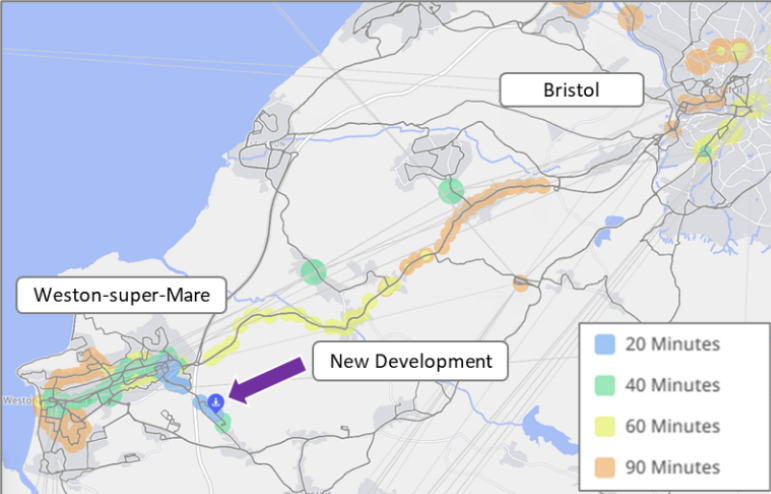
Task: Select the '90 Minutes' legend text
Action: tap(670, 467)
